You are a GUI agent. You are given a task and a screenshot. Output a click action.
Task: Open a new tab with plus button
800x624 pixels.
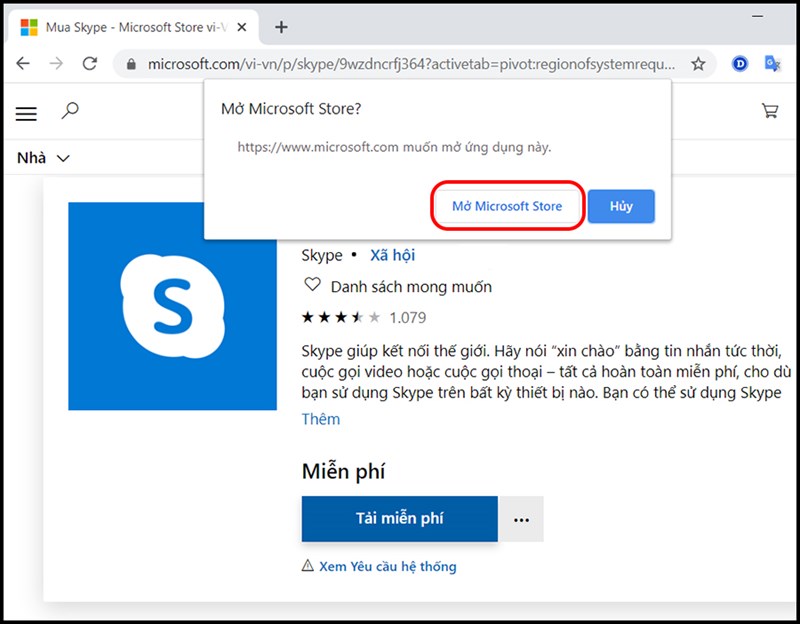(281, 27)
